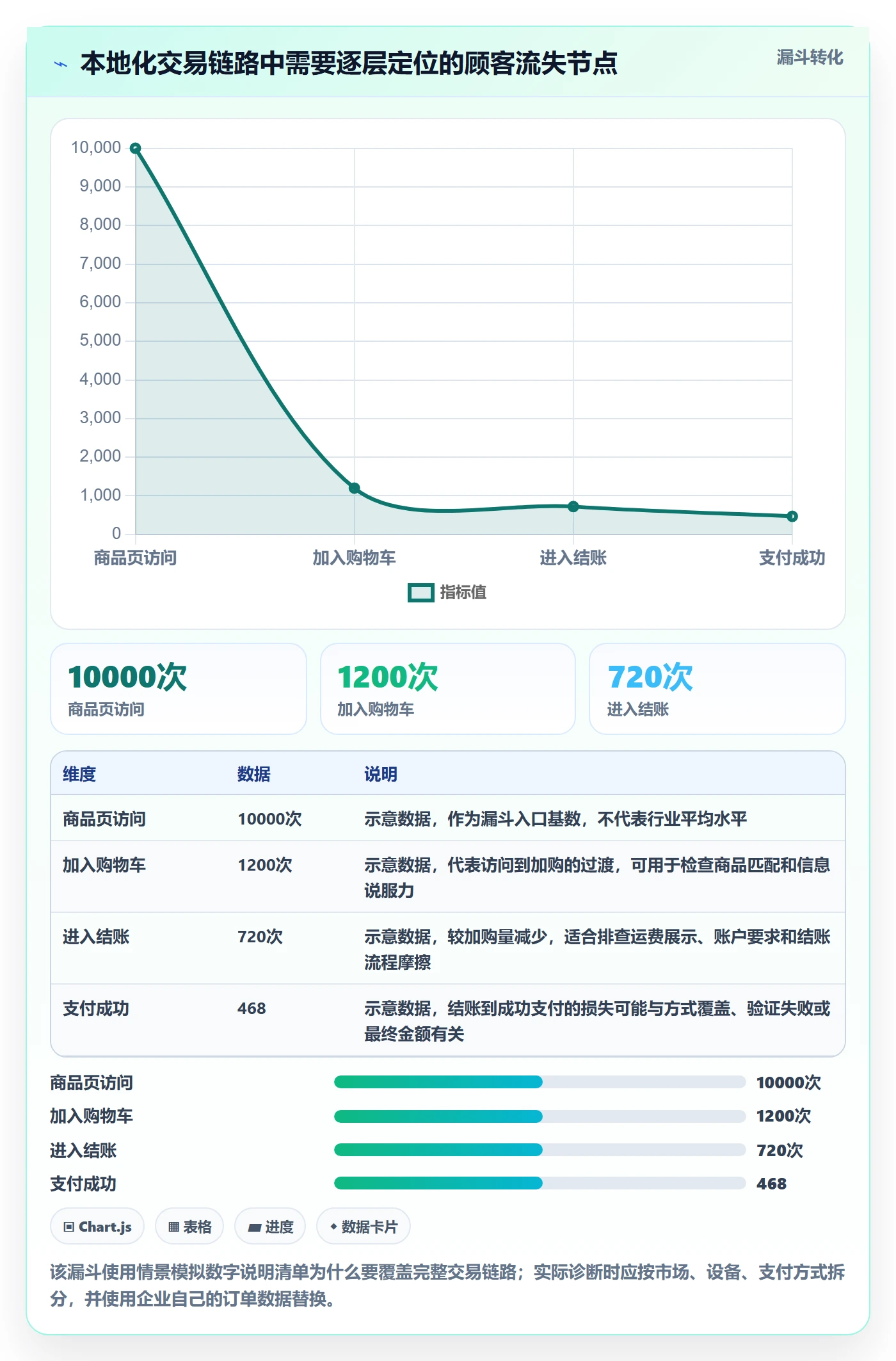Click the 说明 column header
The image size is (896, 1361).
(x=381, y=774)
